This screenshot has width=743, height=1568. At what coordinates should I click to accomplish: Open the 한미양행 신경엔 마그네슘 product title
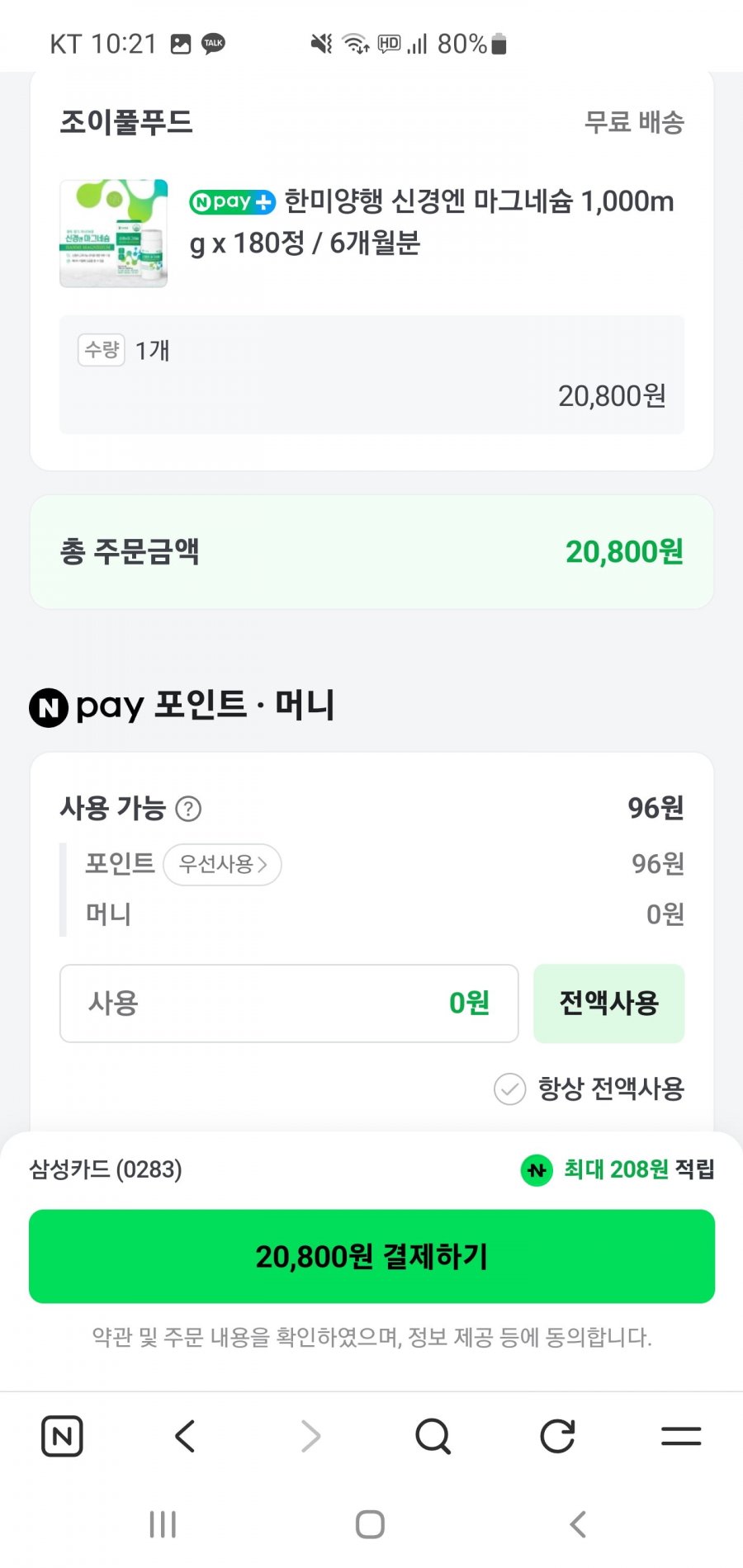431,221
